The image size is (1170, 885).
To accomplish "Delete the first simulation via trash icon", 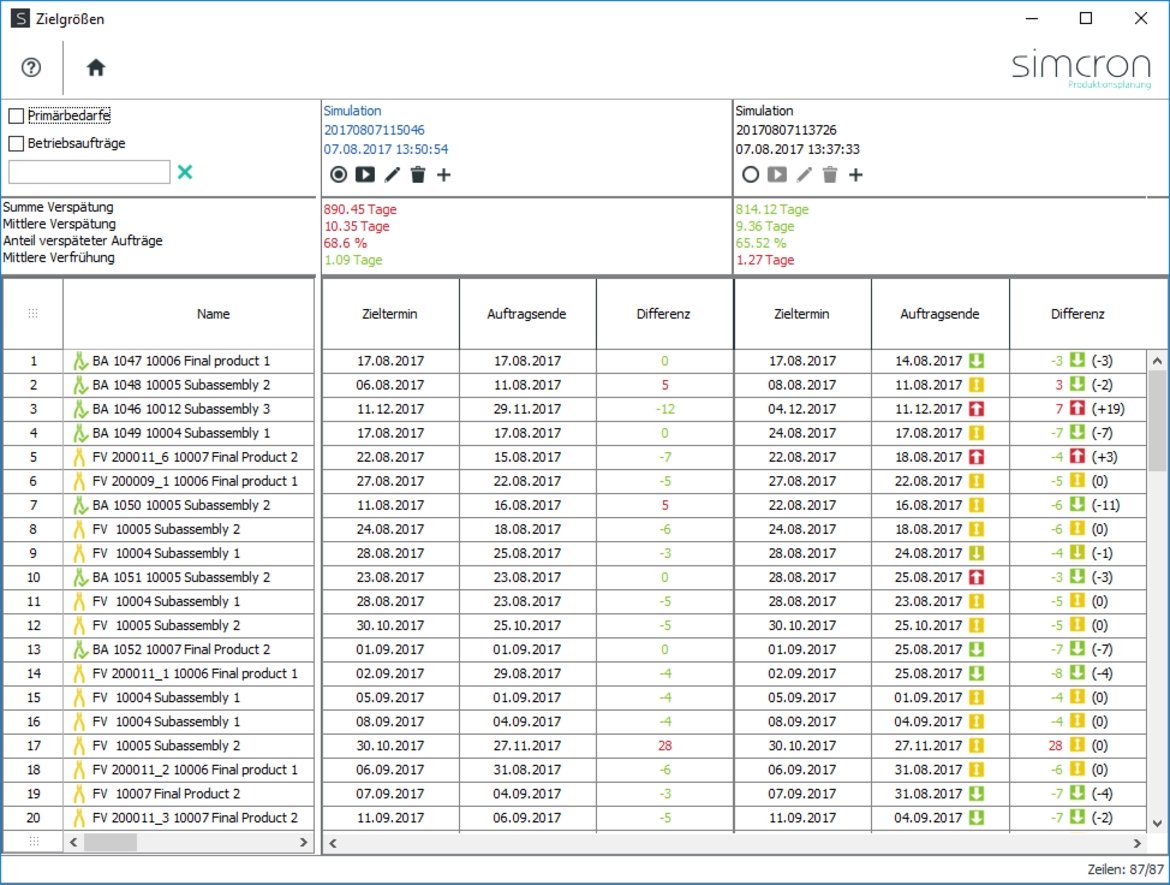I will (418, 175).
